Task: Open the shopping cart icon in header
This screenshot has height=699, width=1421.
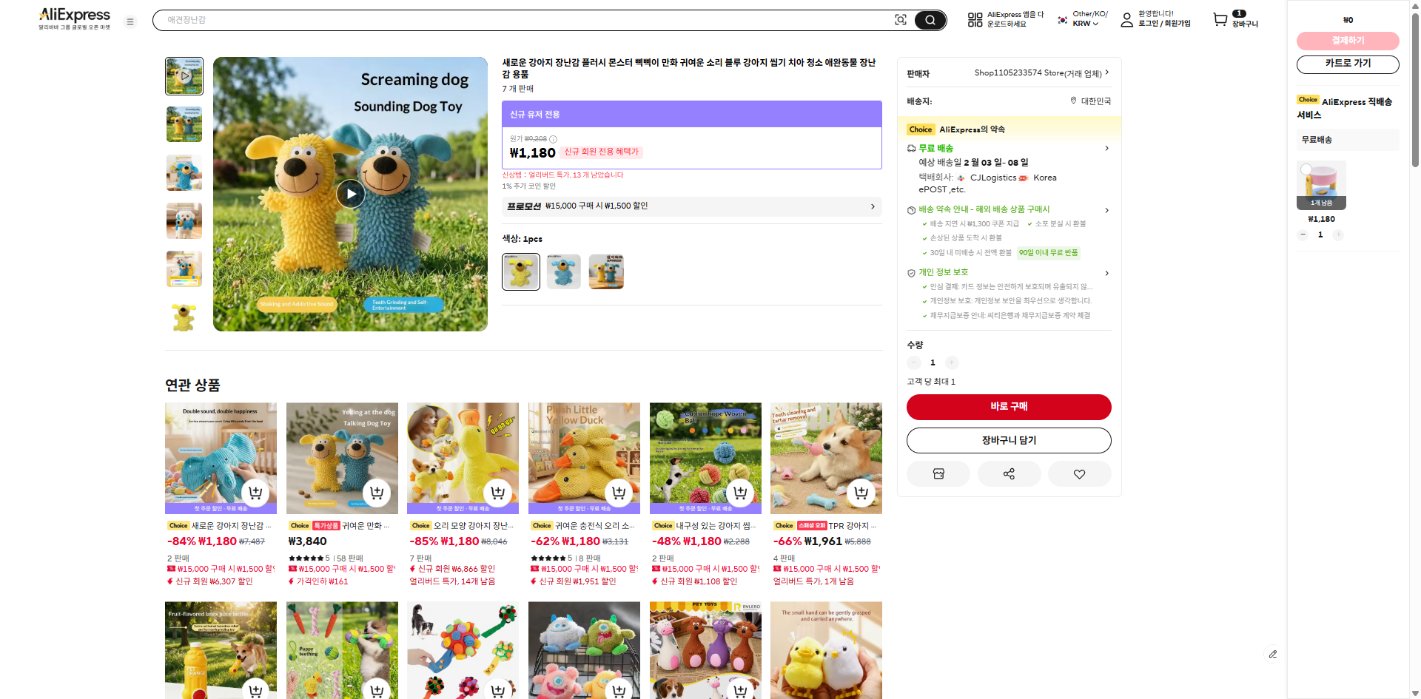Action: pos(1219,19)
